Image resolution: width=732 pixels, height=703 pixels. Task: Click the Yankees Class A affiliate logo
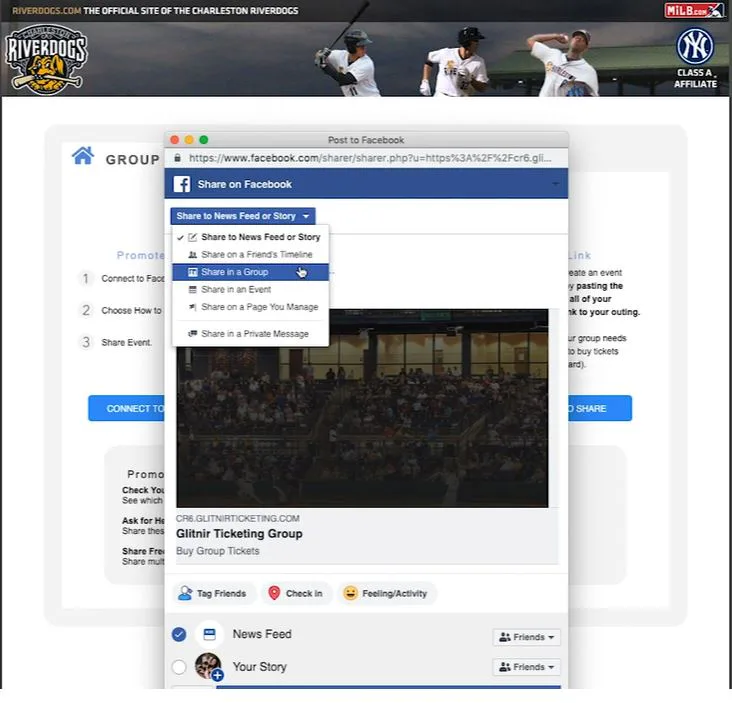[x=695, y=58]
